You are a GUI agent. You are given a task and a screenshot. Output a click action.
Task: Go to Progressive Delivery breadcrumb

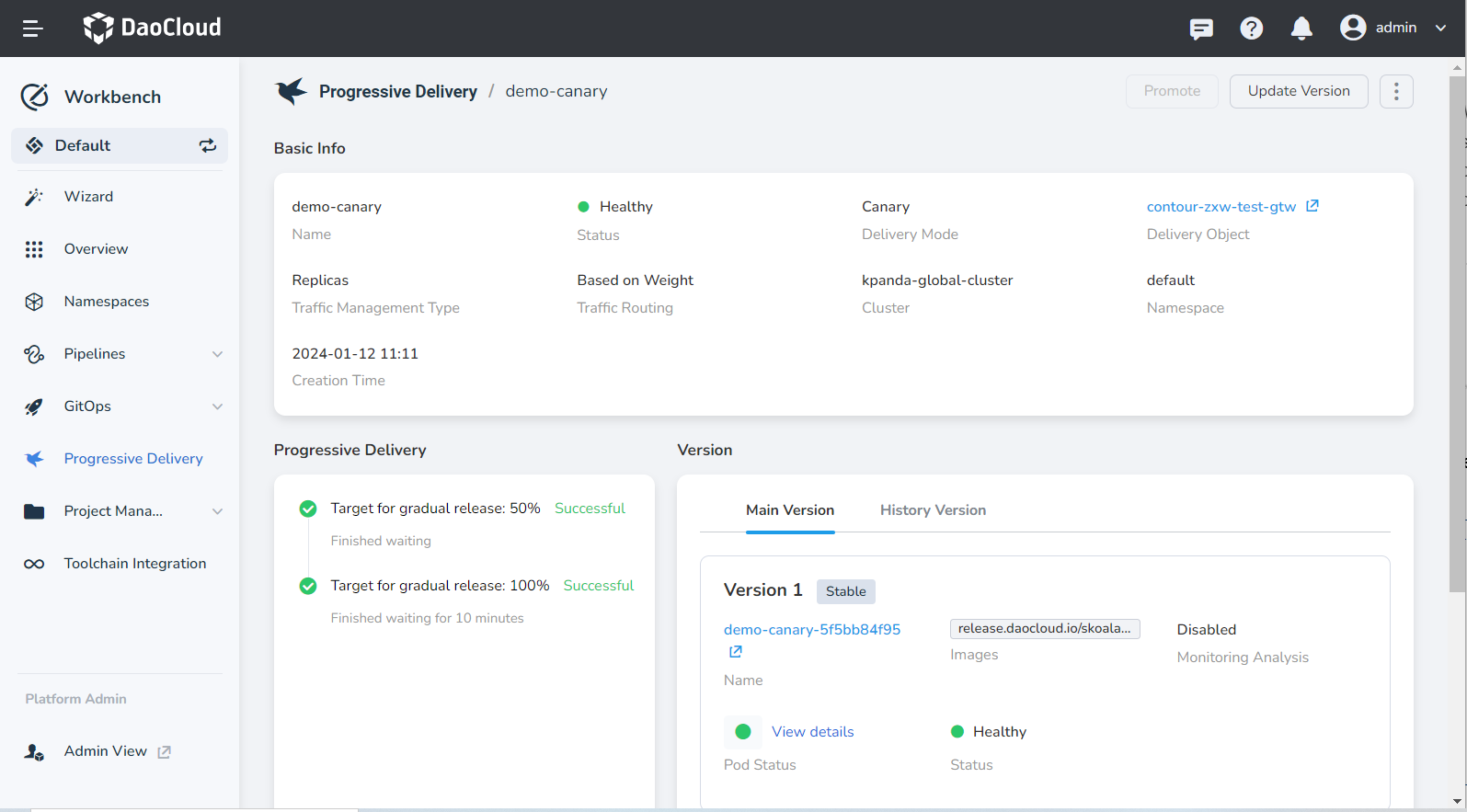click(x=397, y=91)
